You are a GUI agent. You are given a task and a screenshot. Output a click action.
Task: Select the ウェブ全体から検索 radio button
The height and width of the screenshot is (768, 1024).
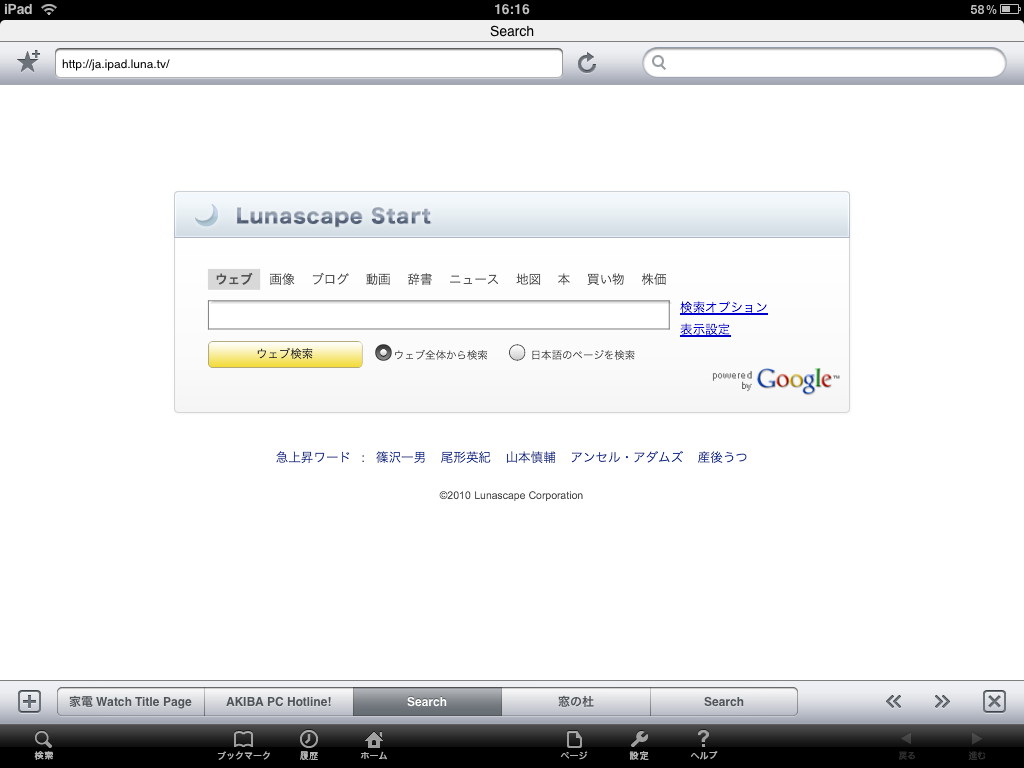[382, 352]
